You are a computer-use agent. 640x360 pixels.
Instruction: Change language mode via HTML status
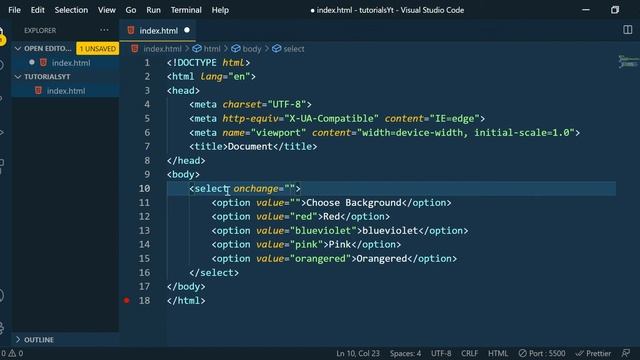point(498,353)
